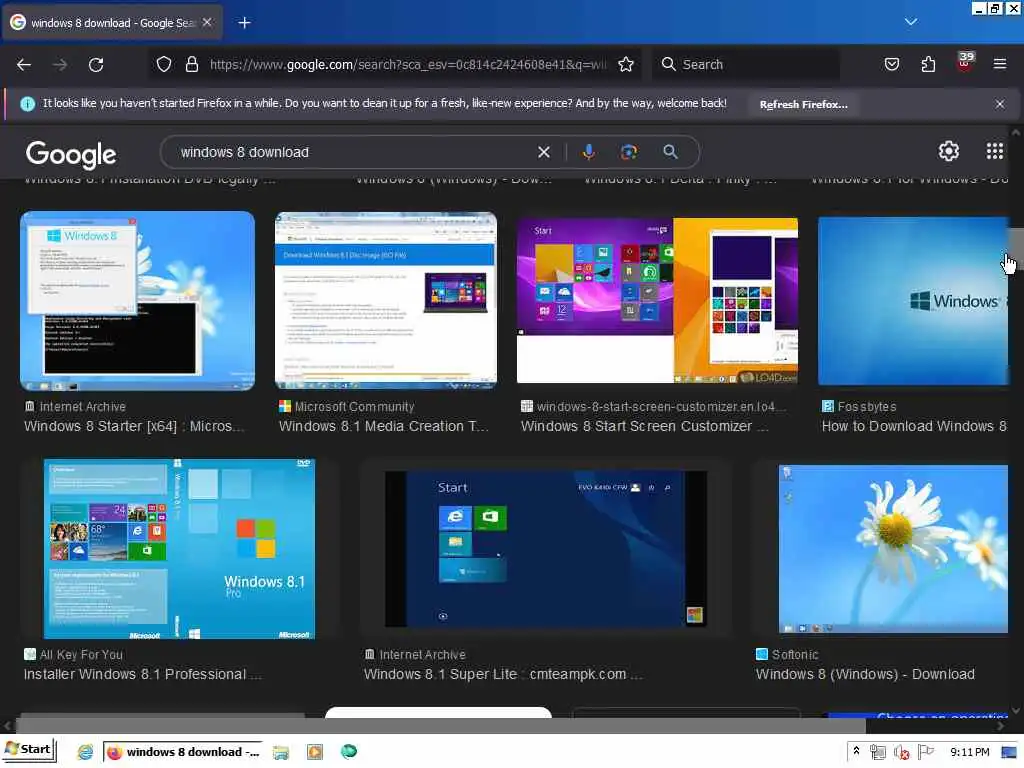Click the site security padlock icon
Screen dimensions: 1024x768
(x=191, y=64)
